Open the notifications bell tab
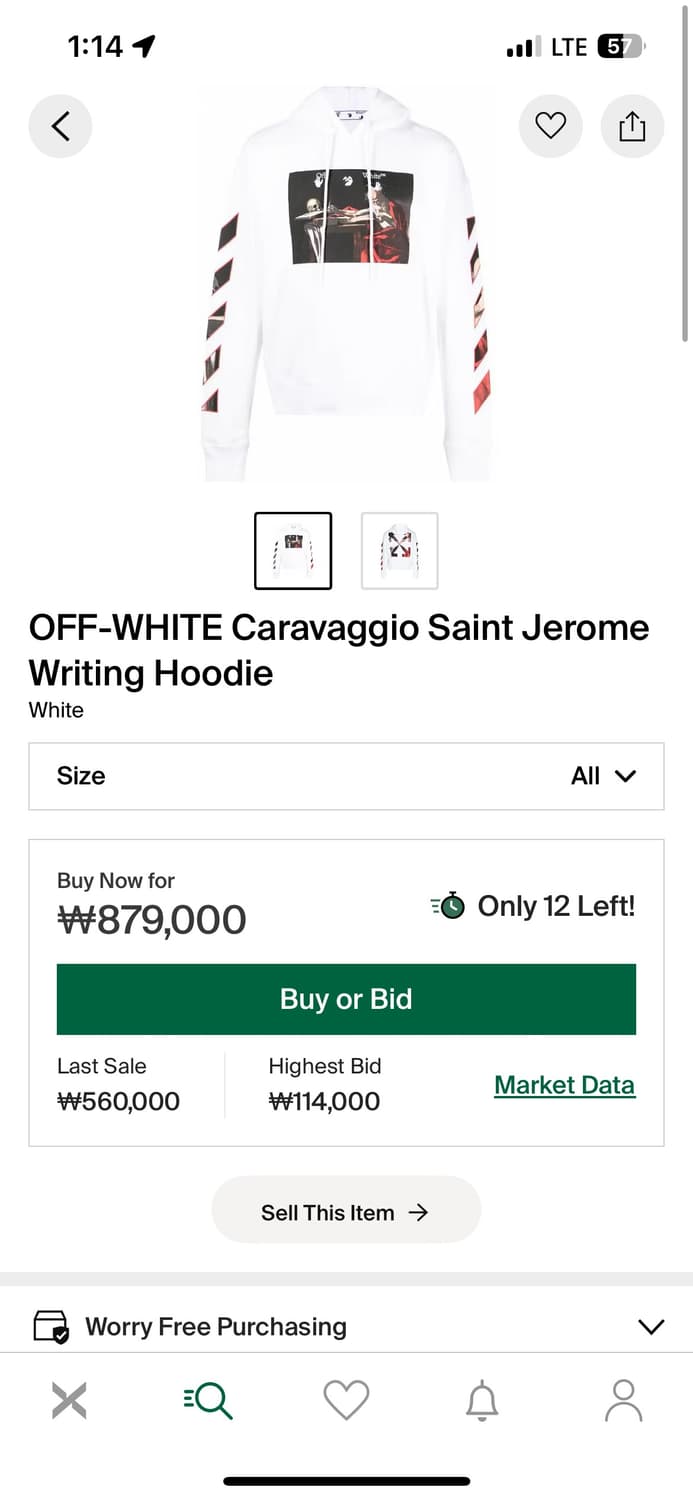Image resolution: width=693 pixels, height=1500 pixels. (x=482, y=1400)
